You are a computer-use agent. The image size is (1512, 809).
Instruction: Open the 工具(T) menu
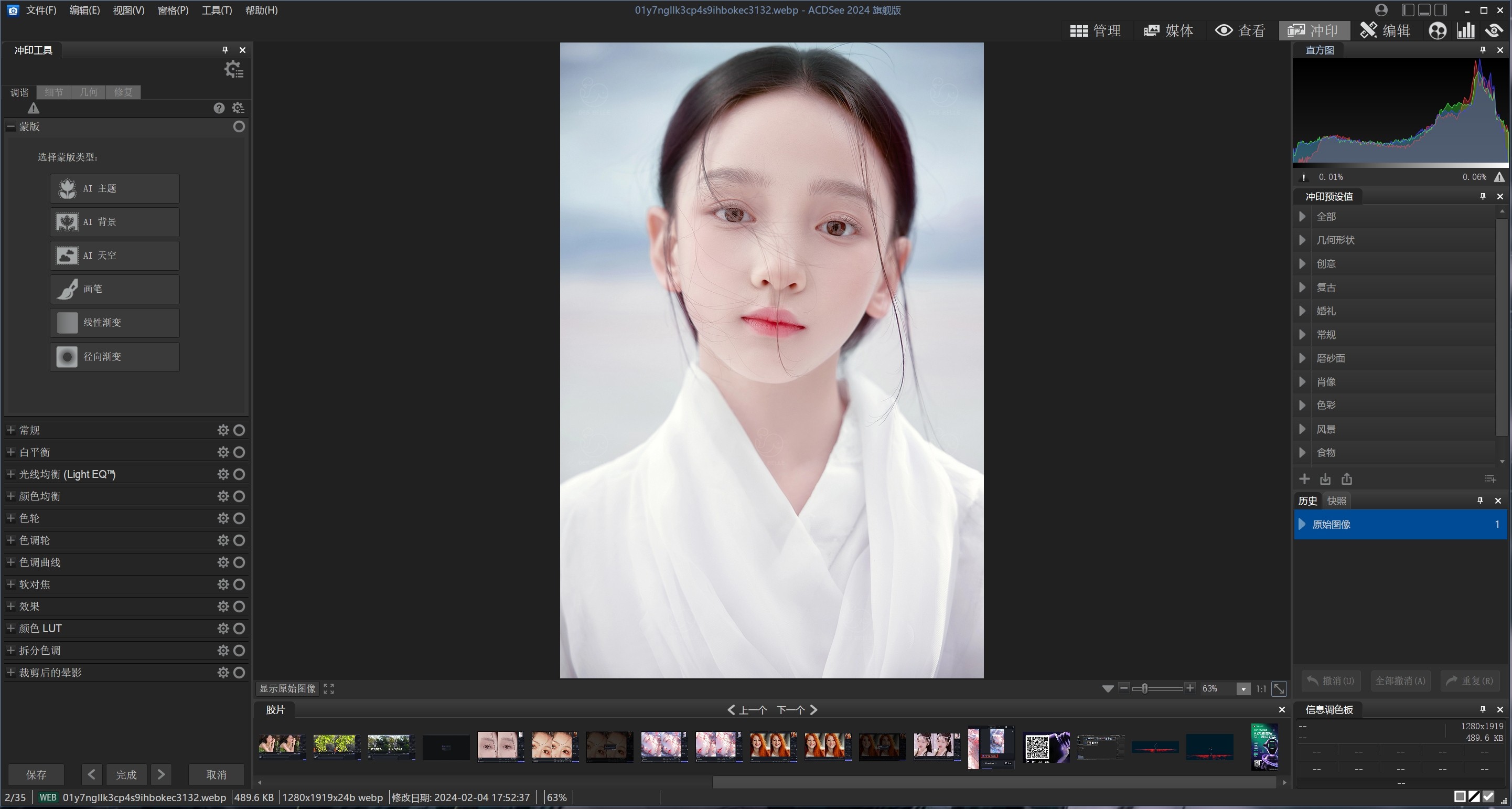(217, 10)
